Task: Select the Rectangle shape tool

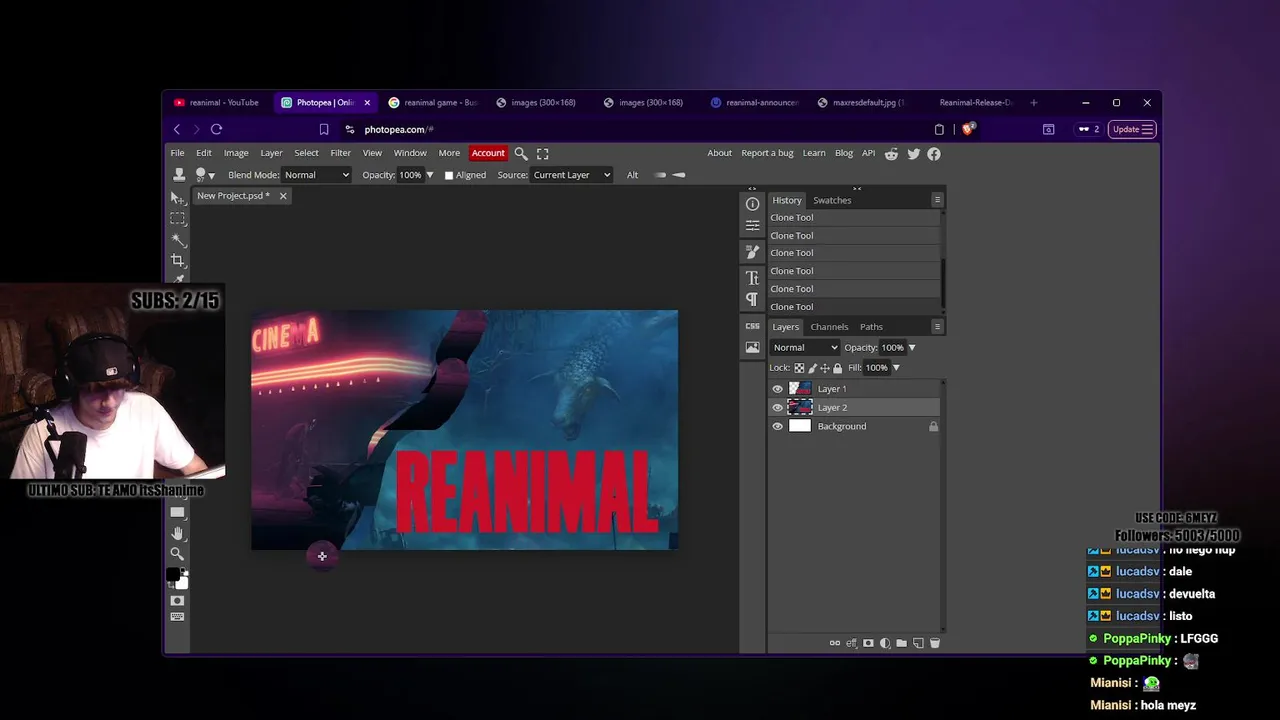Action: pyautogui.click(x=177, y=512)
